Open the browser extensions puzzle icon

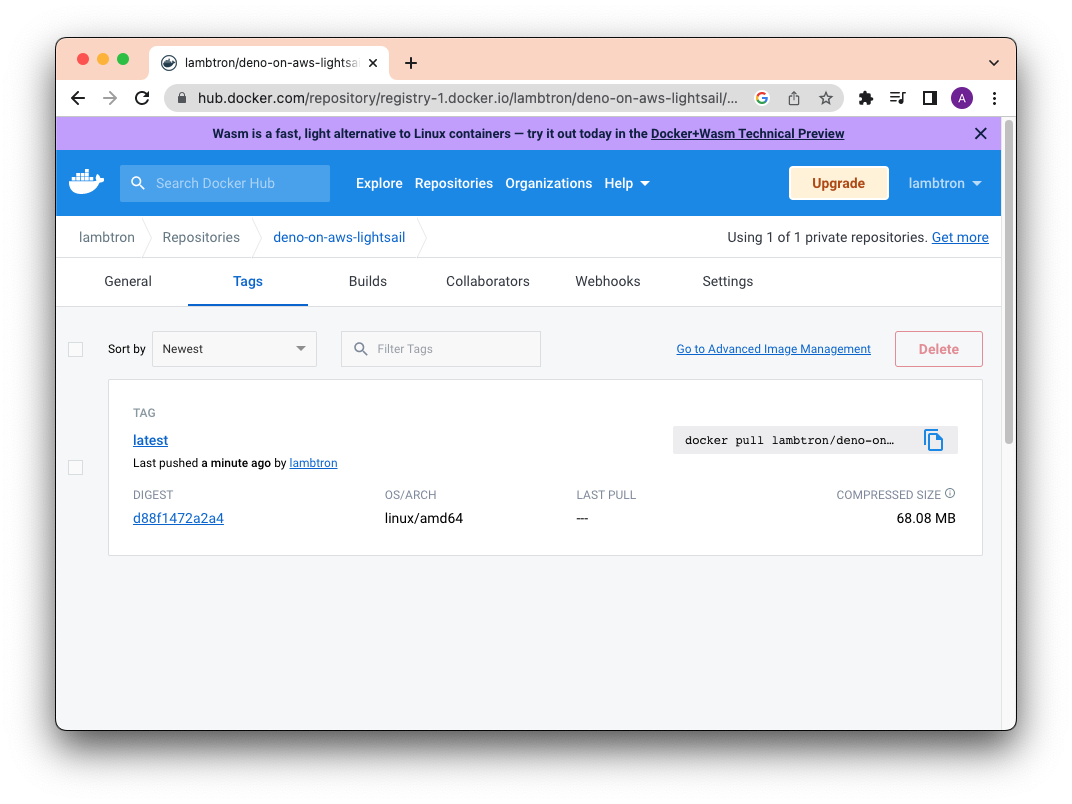point(866,98)
